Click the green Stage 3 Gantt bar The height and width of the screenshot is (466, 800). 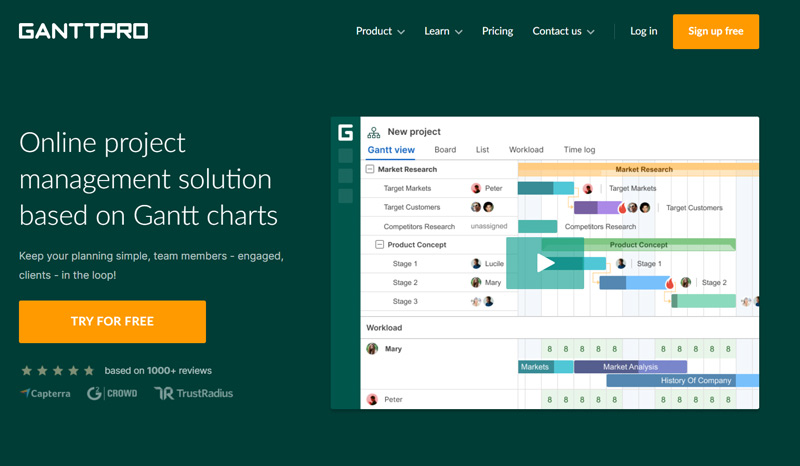pyautogui.click(x=704, y=301)
